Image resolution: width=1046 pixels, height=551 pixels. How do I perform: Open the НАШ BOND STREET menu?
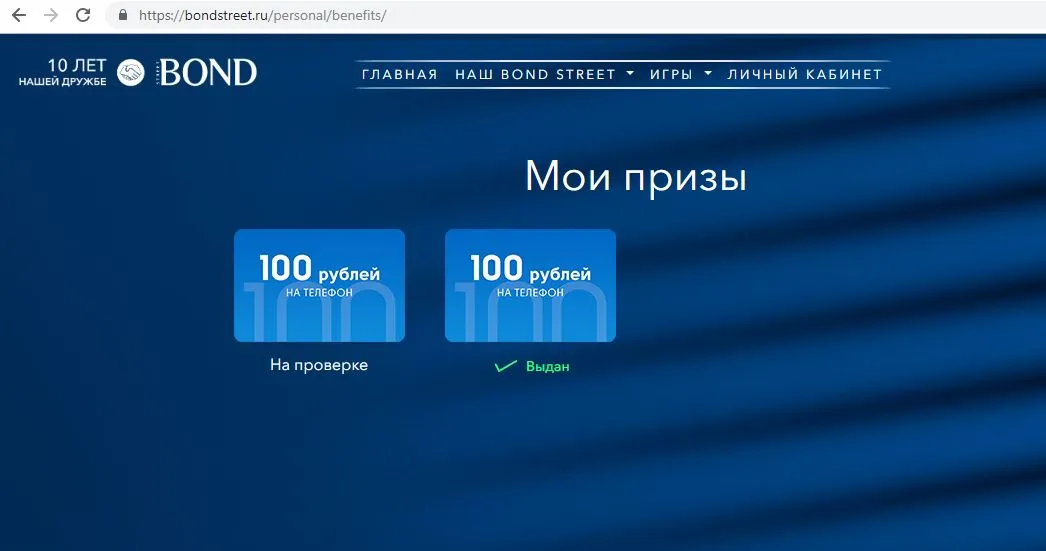[535, 75]
